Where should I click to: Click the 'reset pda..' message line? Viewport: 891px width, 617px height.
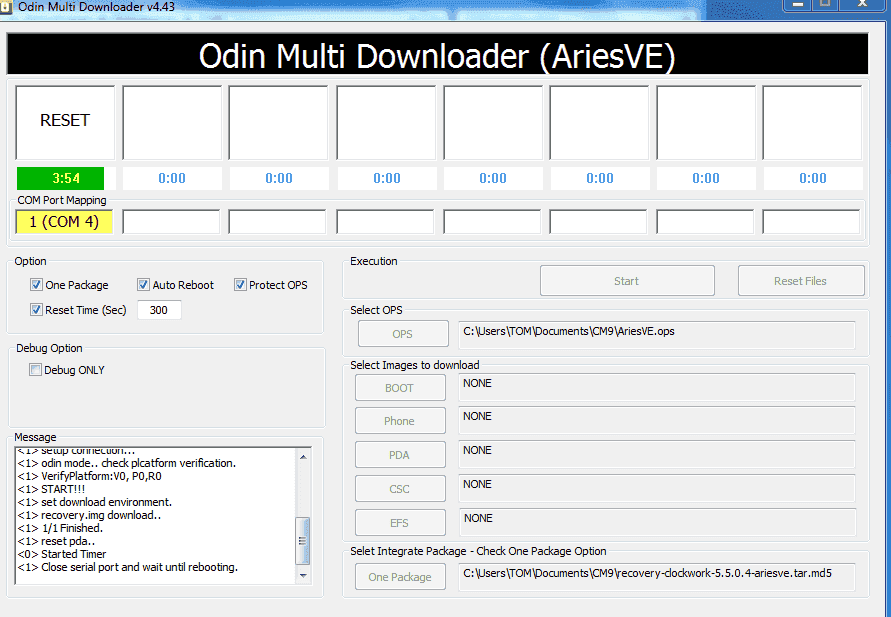click(56, 541)
